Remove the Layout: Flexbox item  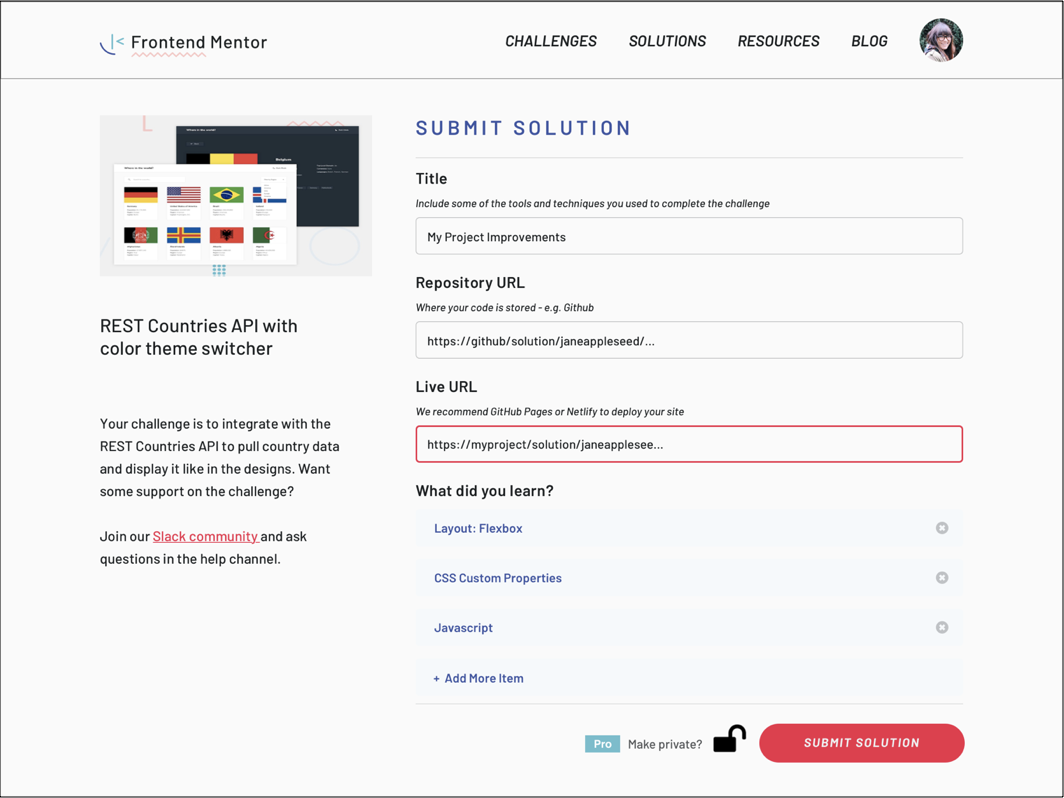click(942, 528)
